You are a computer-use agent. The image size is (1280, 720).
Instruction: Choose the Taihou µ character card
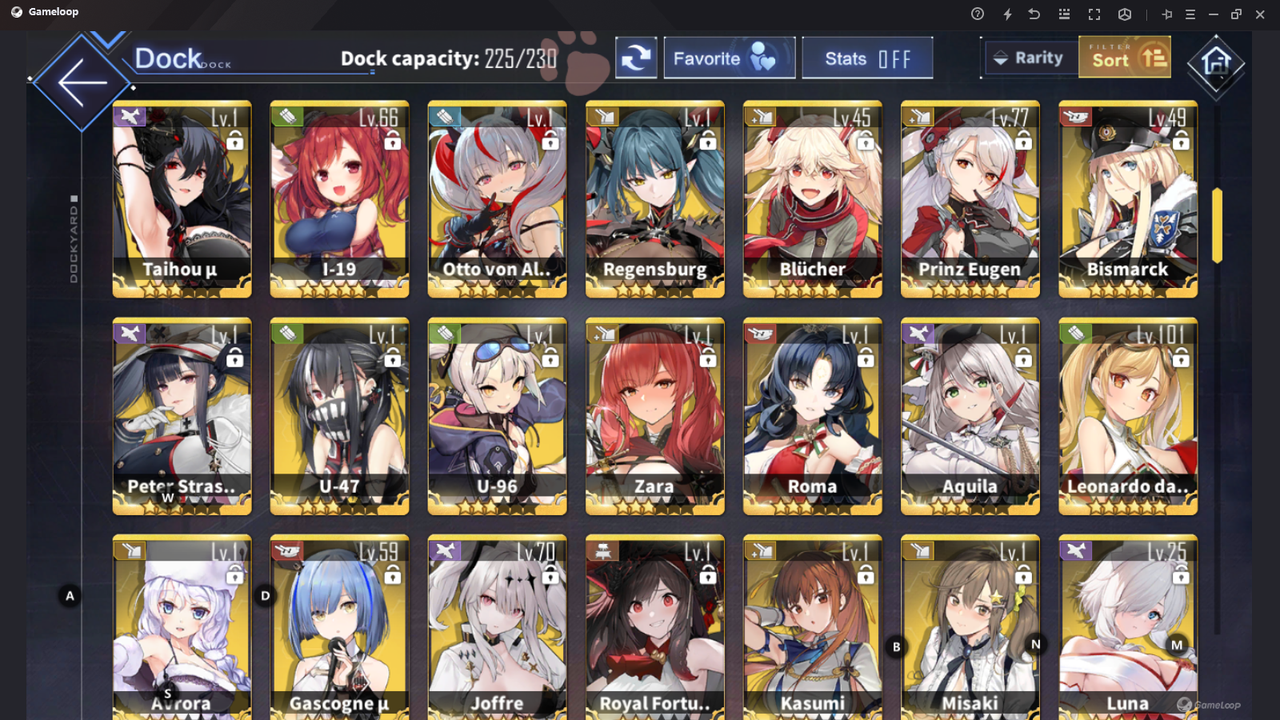tap(182, 199)
